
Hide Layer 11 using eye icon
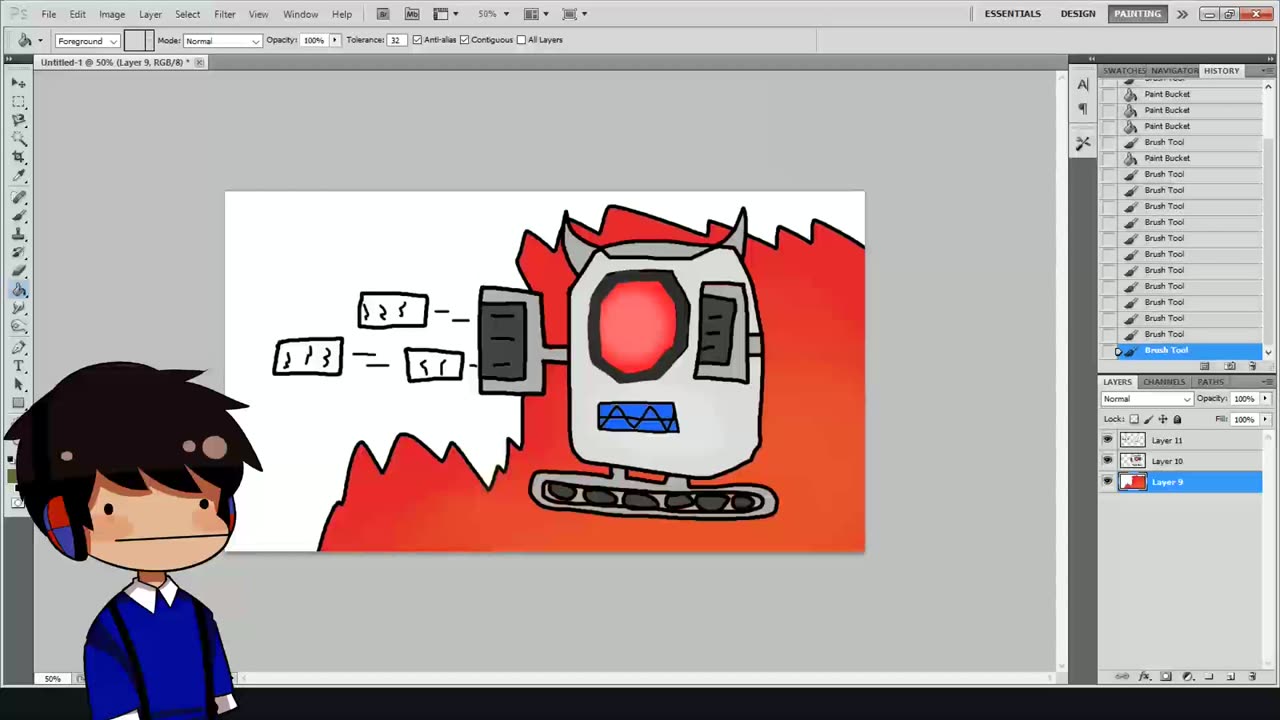click(x=1107, y=440)
